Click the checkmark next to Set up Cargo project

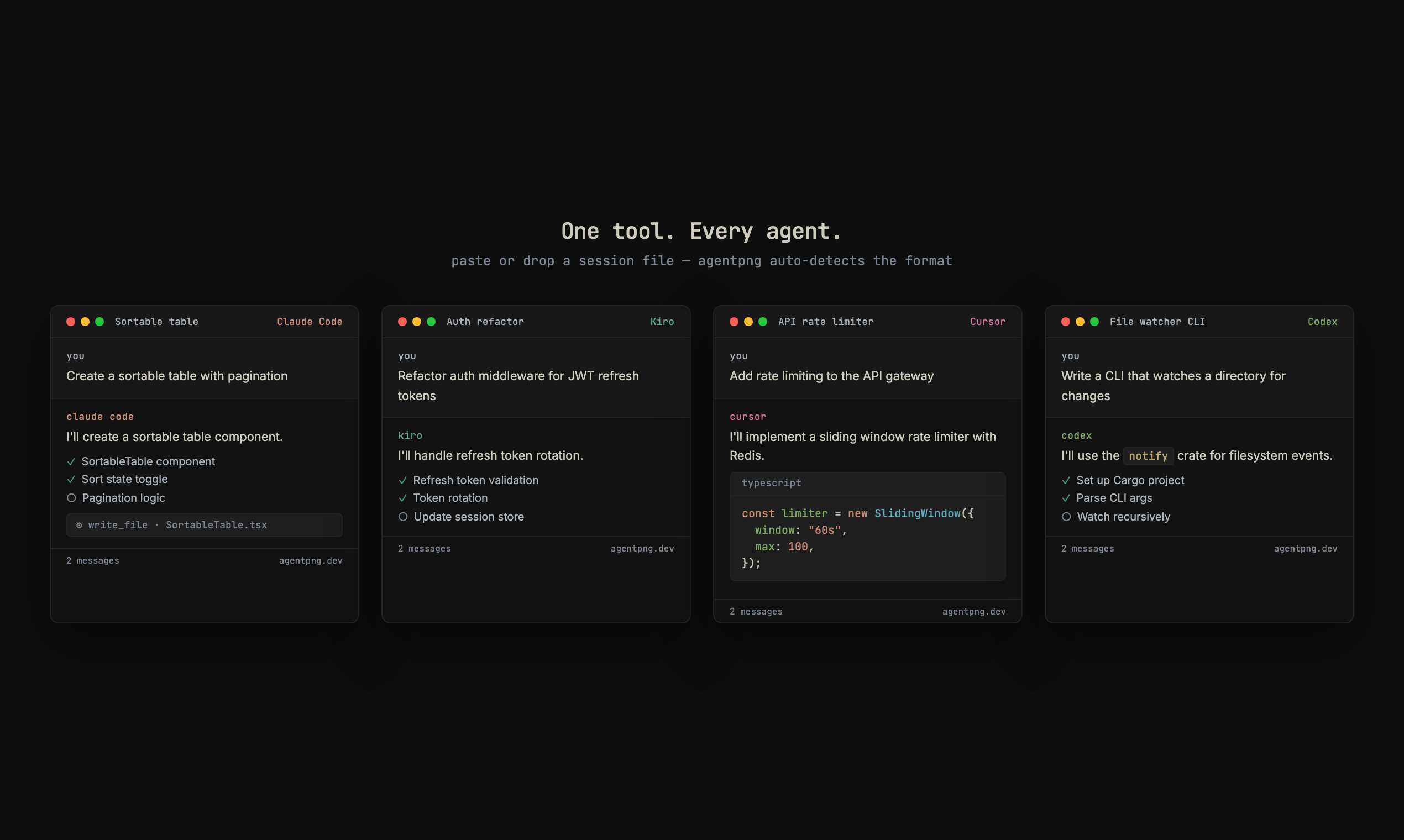click(1066, 480)
